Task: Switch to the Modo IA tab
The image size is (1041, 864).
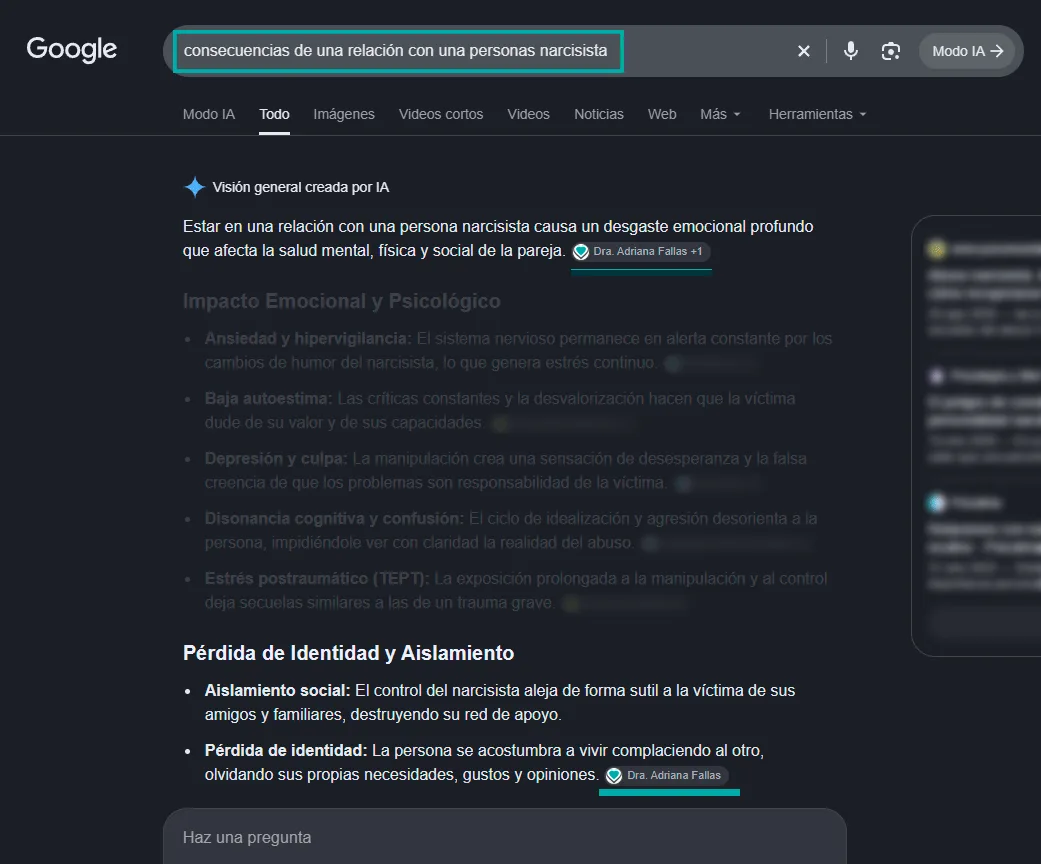Action: [208, 114]
